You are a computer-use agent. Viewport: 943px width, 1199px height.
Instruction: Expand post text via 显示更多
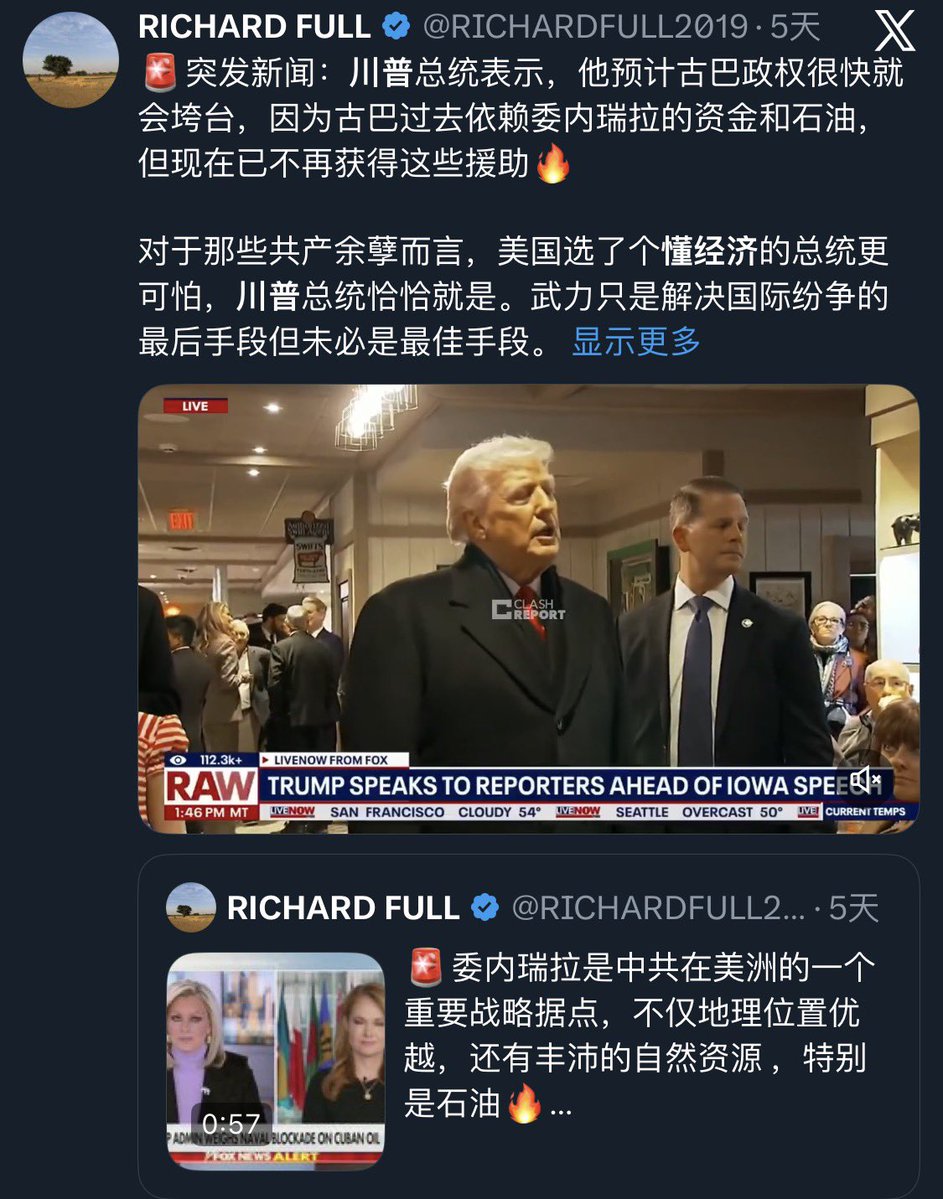[x=636, y=341]
